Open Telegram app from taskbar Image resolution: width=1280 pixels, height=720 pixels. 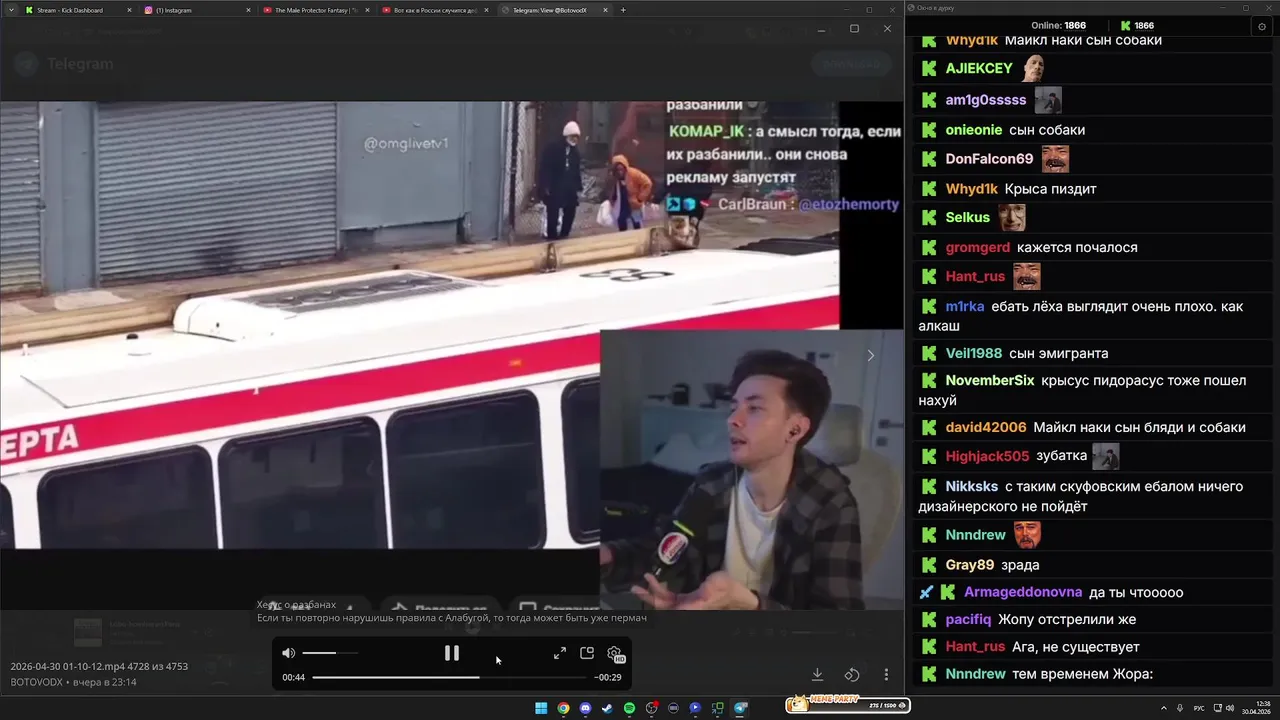pyautogui.click(x=740, y=708)
